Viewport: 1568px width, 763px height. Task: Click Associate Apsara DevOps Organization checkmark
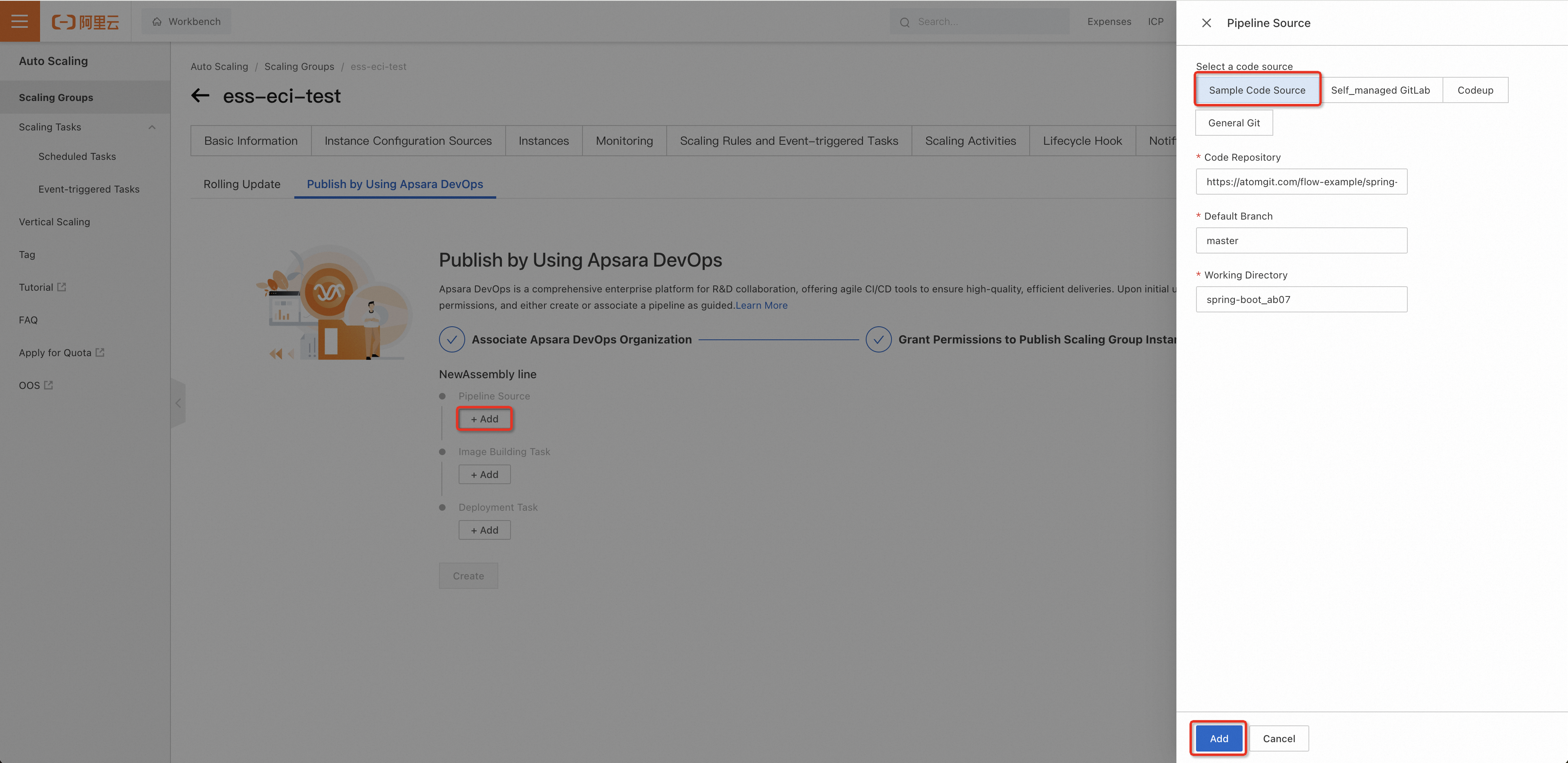(x=452, y=339)
